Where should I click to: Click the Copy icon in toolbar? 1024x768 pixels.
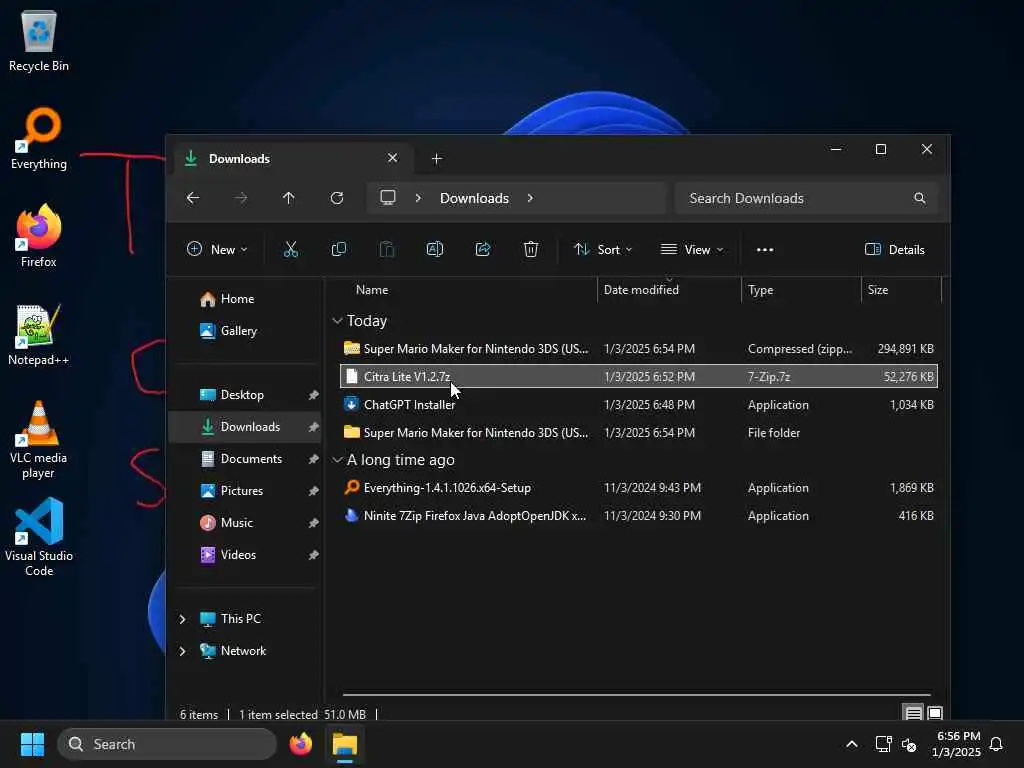[x=338, y=249]
